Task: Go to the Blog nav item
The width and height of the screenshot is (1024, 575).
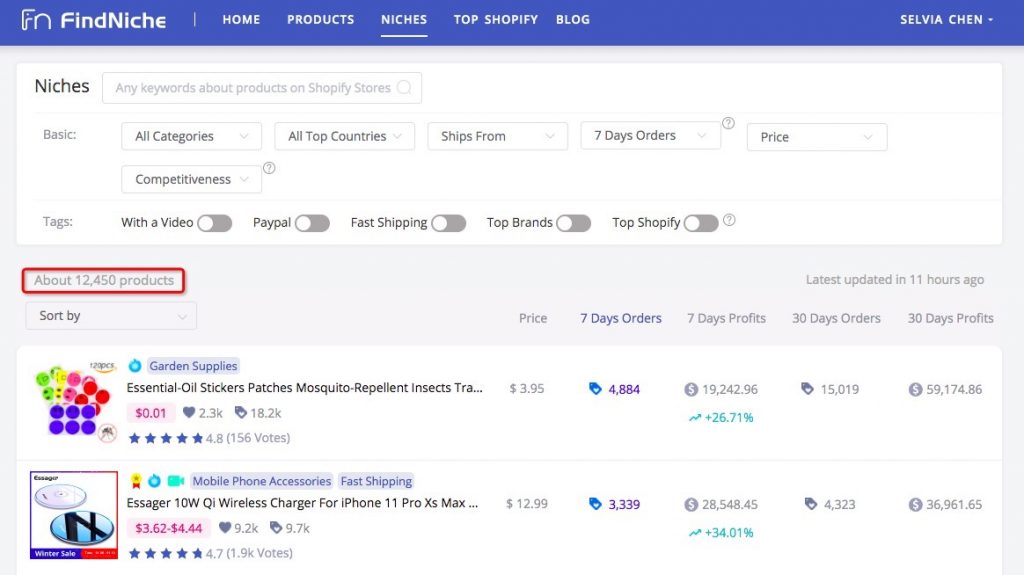Action: pos(573,20)
